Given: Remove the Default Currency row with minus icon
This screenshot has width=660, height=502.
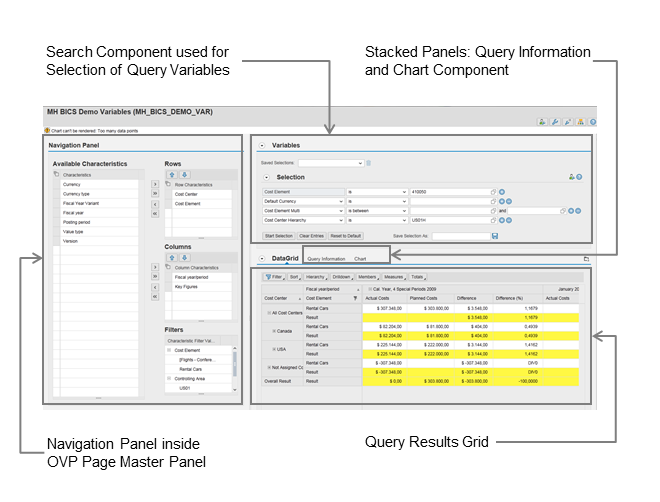Looking at the screenshot, I should pyautogui.click(x=509, y=202).
